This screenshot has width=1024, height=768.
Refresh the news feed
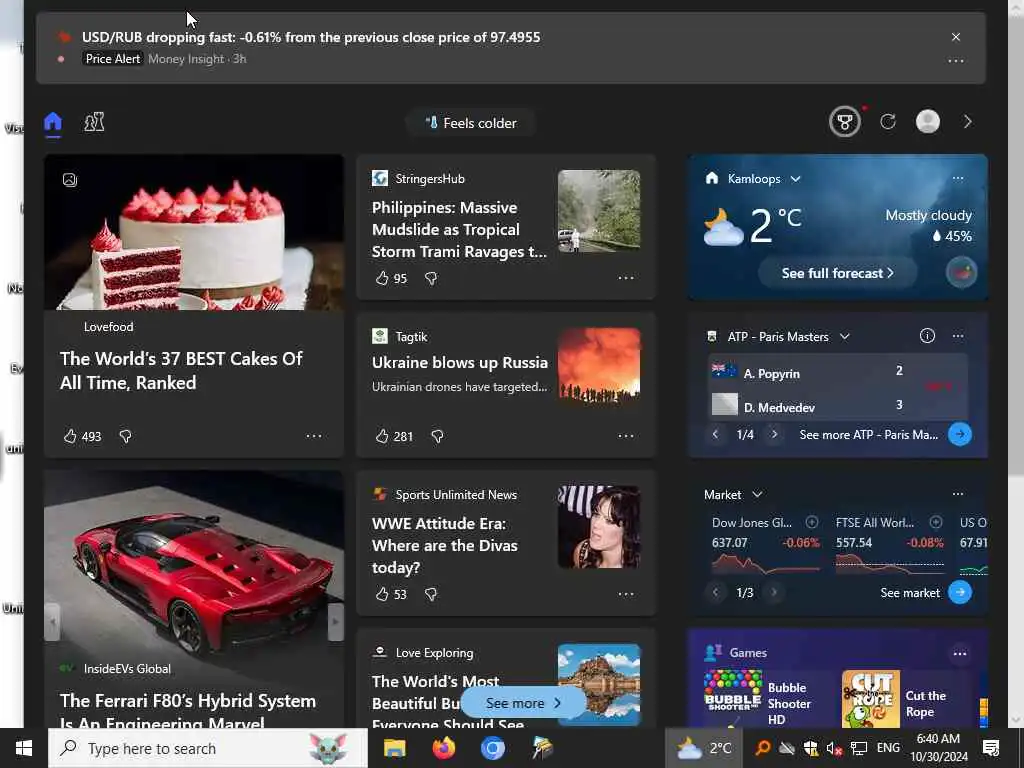888,121
